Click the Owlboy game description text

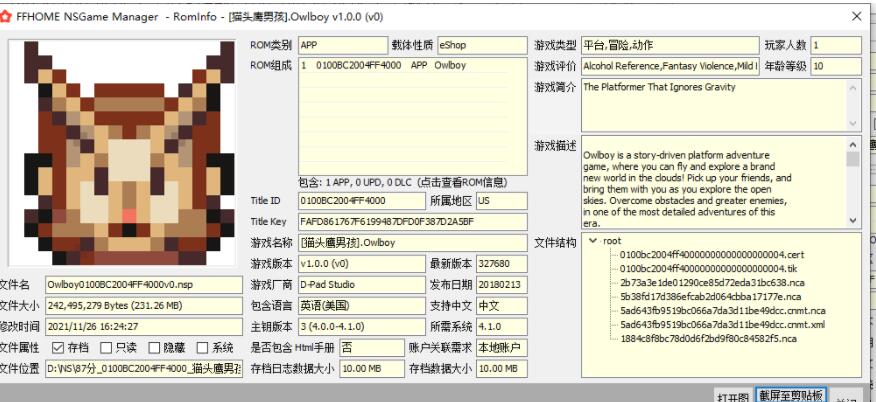[x=687, y=189]
